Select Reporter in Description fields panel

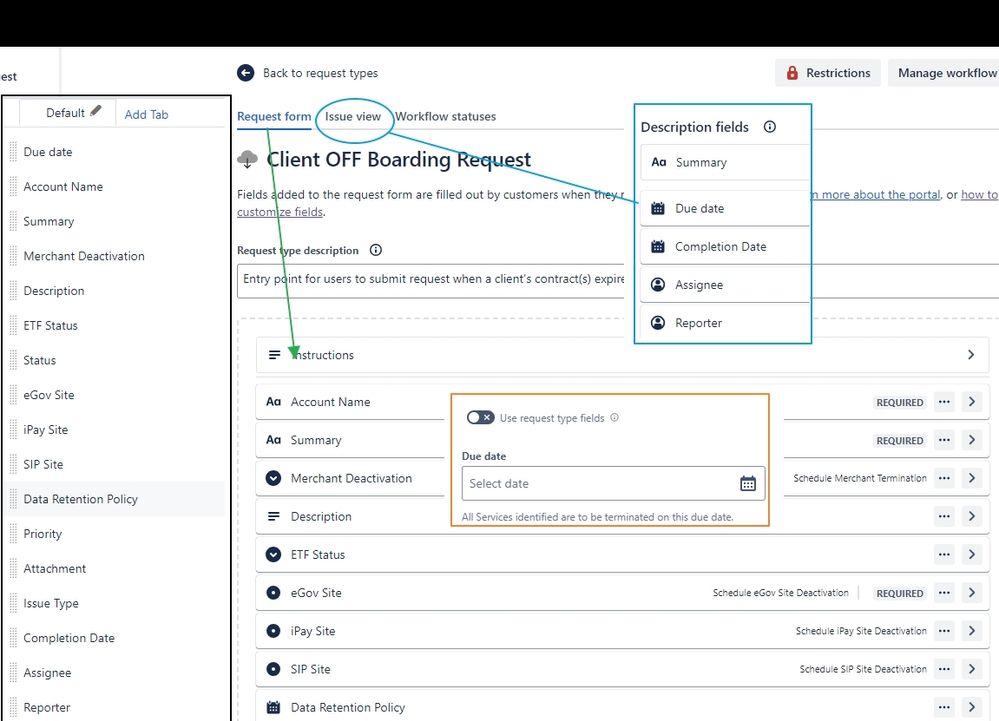[x=725, y=323]
